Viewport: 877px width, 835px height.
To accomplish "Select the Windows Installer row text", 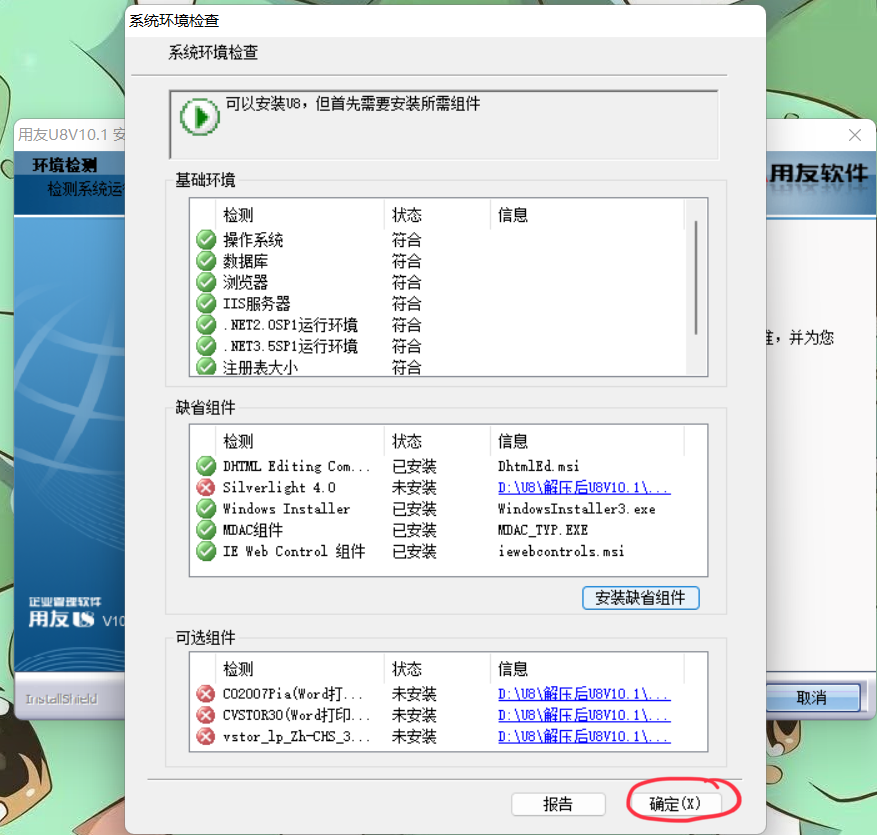I will (286, 508).
